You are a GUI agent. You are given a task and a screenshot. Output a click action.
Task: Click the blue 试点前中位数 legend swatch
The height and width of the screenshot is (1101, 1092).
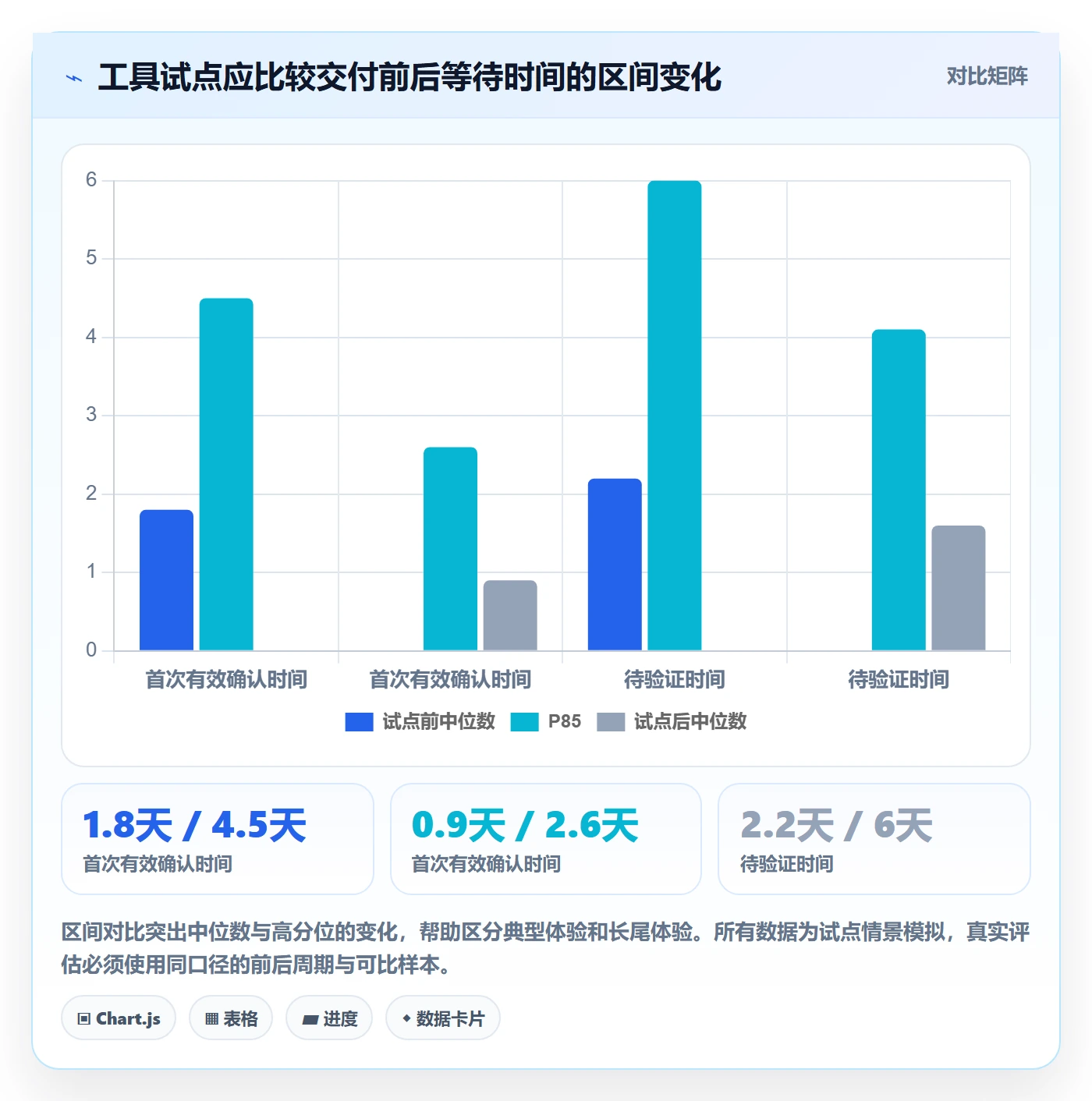[x=360, y=722]
